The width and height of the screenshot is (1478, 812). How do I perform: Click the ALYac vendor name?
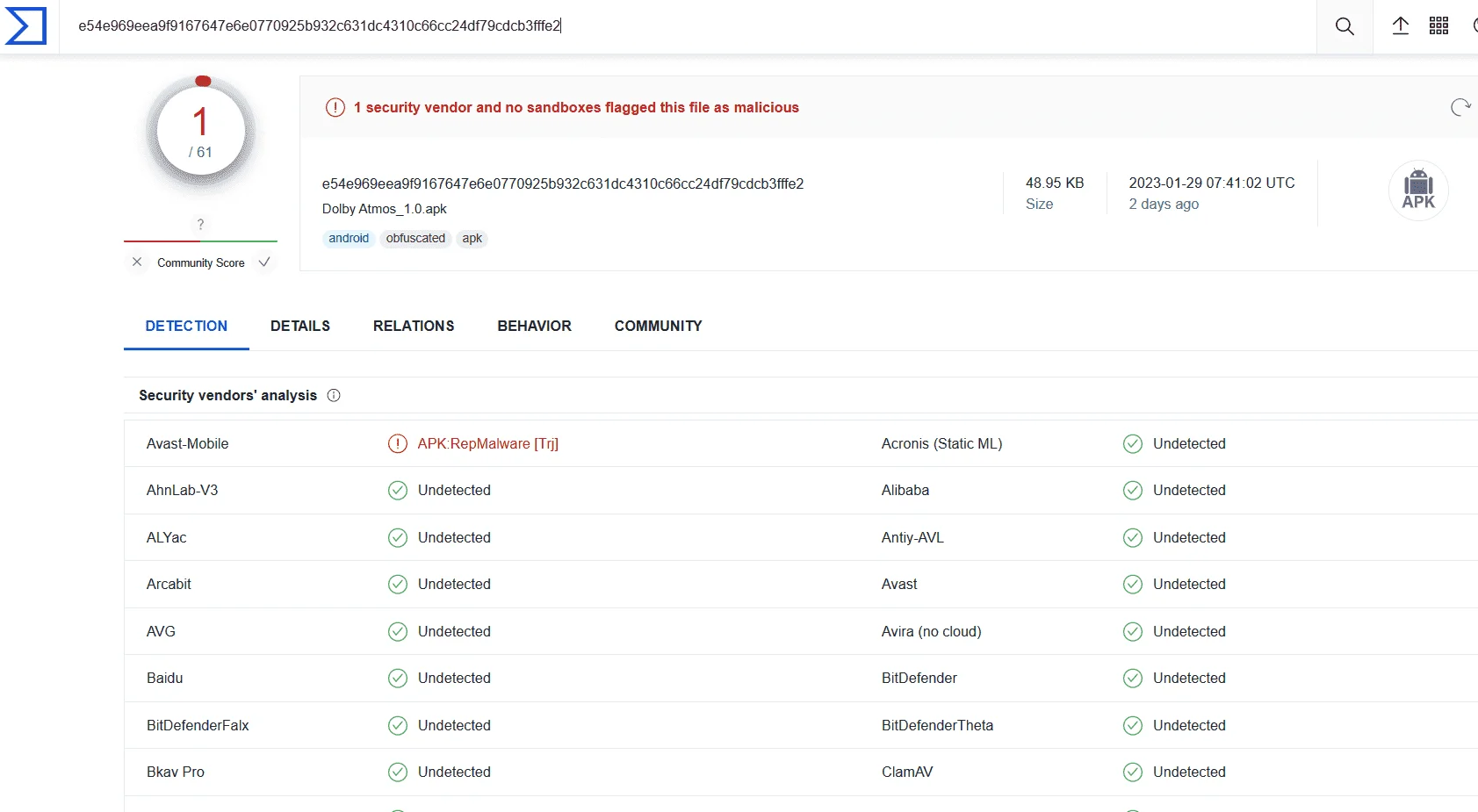[166, 537]
